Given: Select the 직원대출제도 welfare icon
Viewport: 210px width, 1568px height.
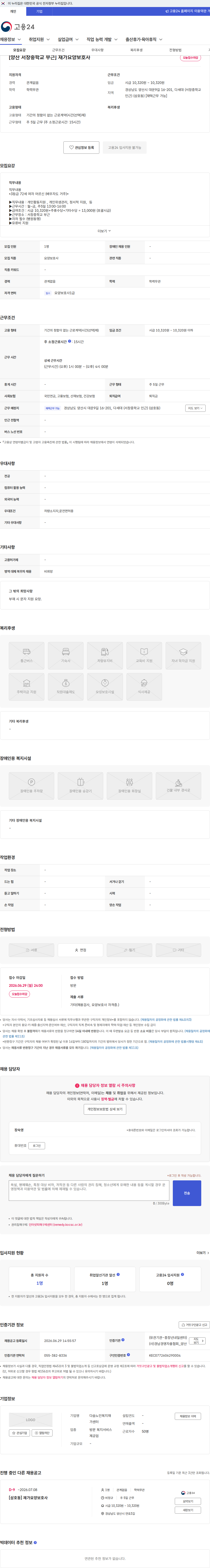Looking at the screenshot, I should click(x=66, y=687).
